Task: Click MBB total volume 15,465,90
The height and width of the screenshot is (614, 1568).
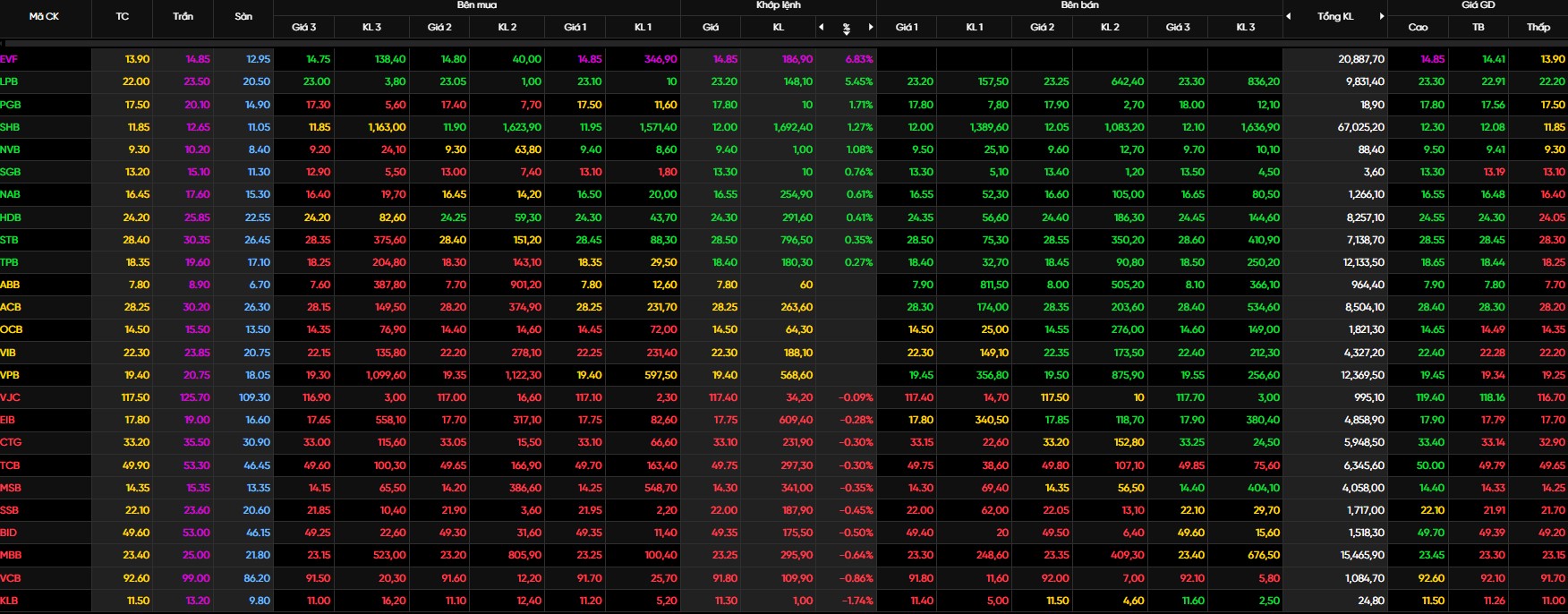Action: [1362, 555]
